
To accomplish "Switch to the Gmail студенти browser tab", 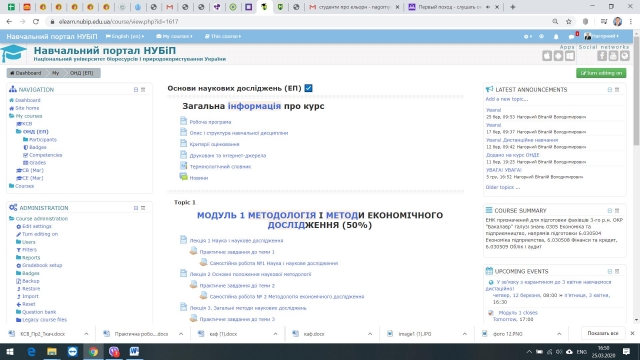I will 354,7.
